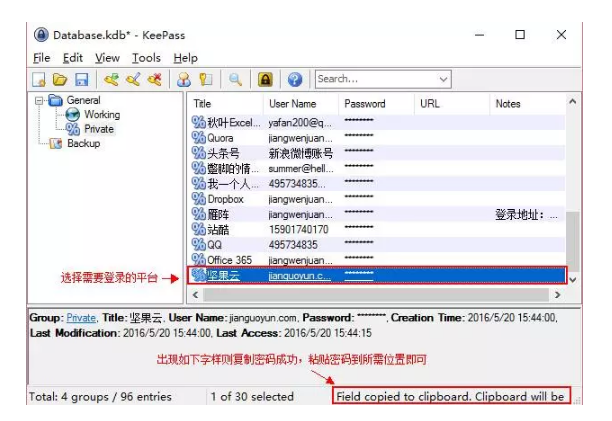Collapse the General tree node
Screen dimensions: 612x421
(x=39, y=101)
